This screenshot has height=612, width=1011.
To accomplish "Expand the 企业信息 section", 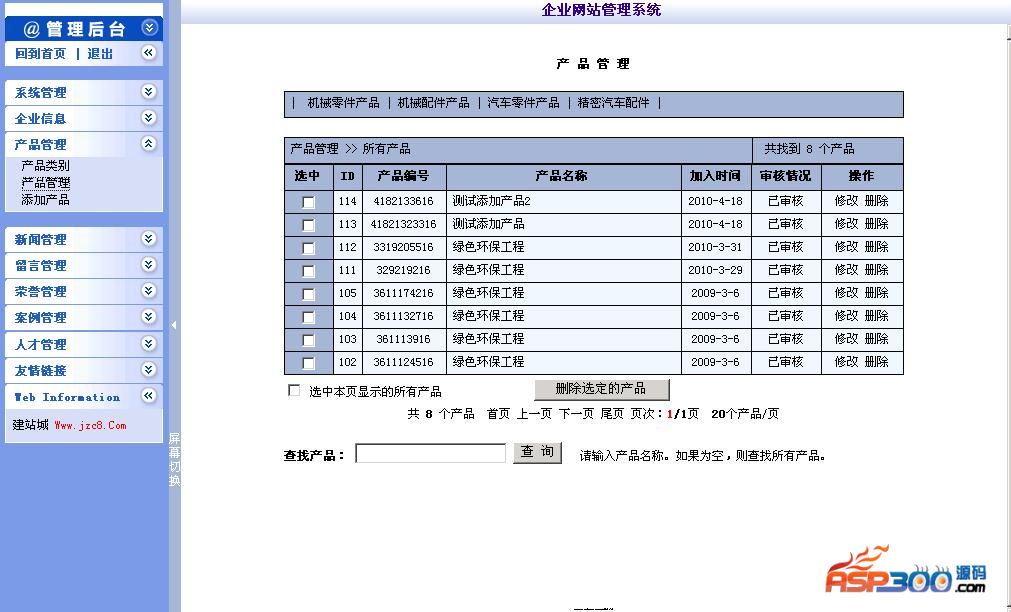I will [x=149, y=117].
